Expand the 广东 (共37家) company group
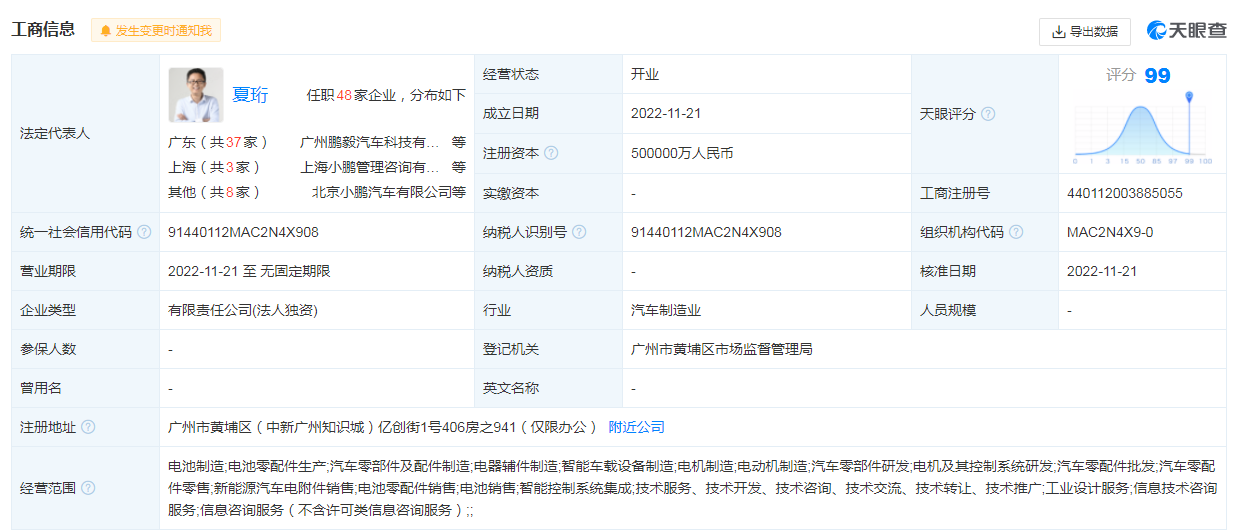Viewport: 1233px width, 530px height. pos(214,142)
